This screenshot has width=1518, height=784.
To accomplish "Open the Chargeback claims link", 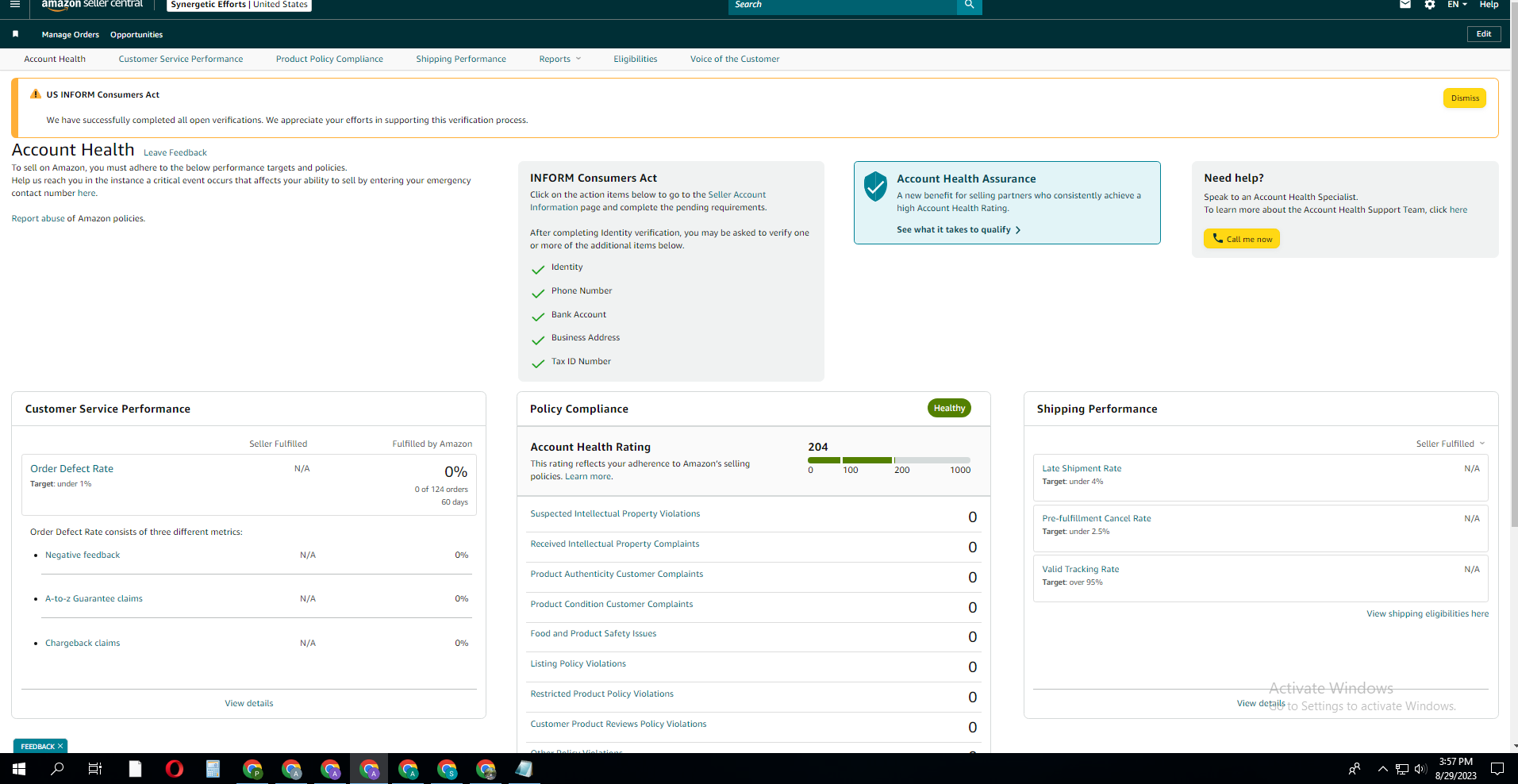I will click(83, 643).
